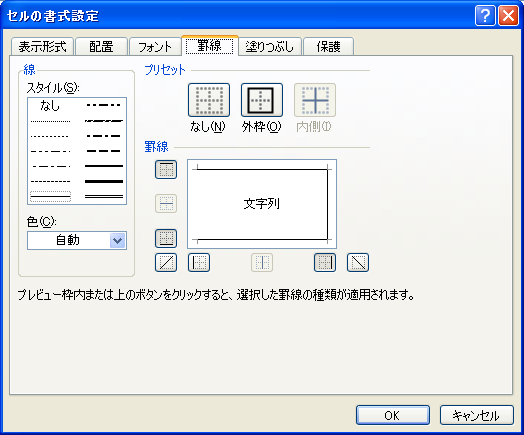
Task: Pick the thin dotted line style below なし
Action: pyautogui.click(x=50, y=121)
